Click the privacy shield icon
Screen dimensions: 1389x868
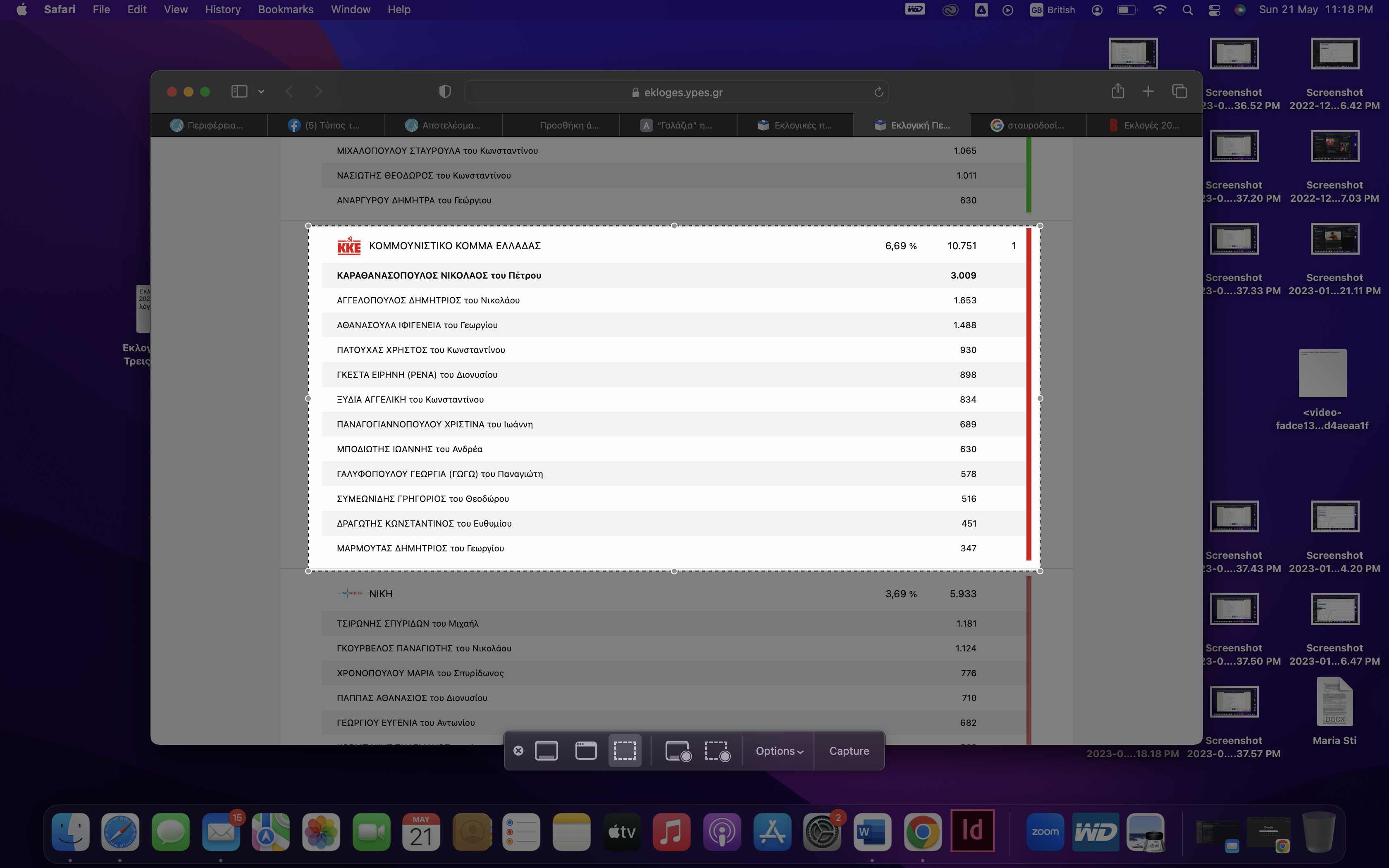[x=445, y=92]
